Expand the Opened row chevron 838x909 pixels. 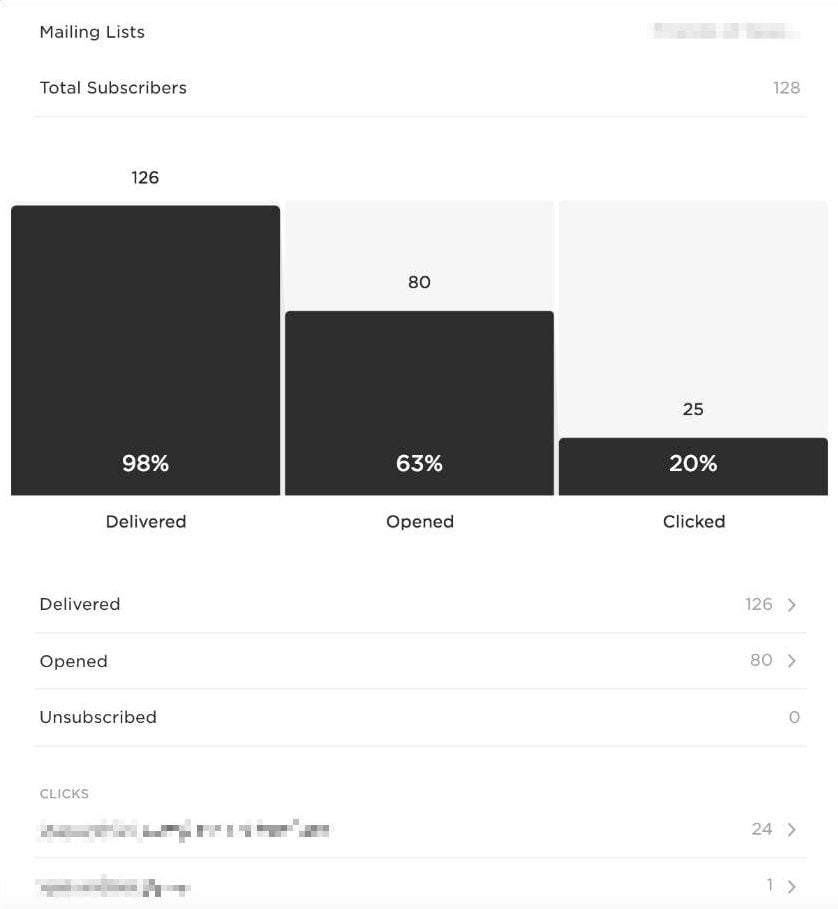(793, 661)
